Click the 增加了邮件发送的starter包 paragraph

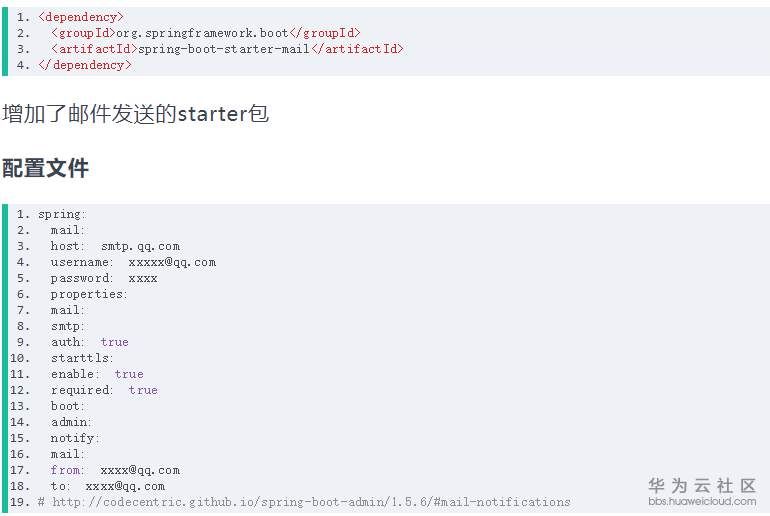coord(136,114)
